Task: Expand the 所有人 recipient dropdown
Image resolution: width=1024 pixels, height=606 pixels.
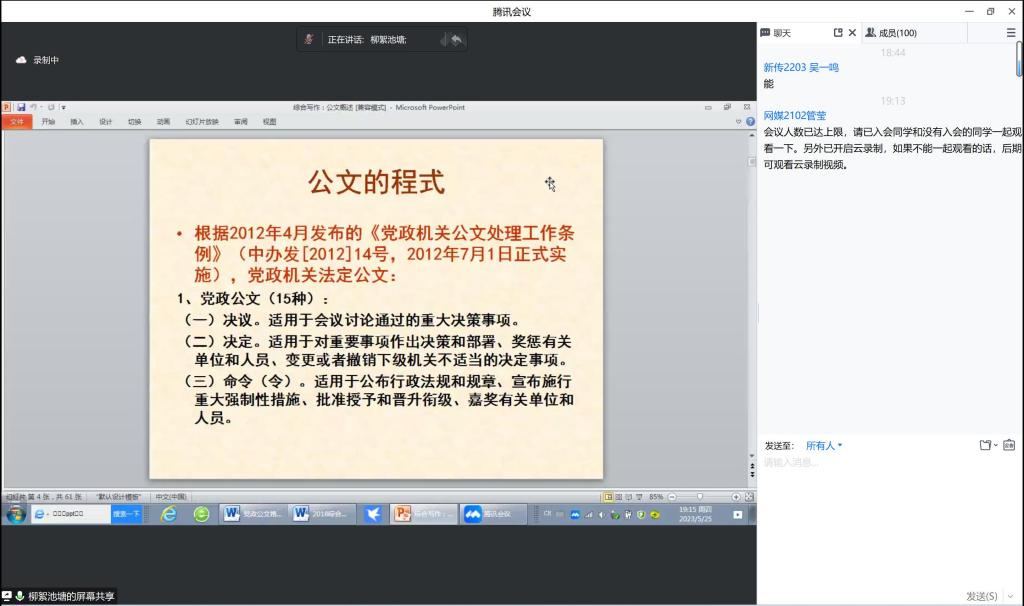Action: pos(825,446)
